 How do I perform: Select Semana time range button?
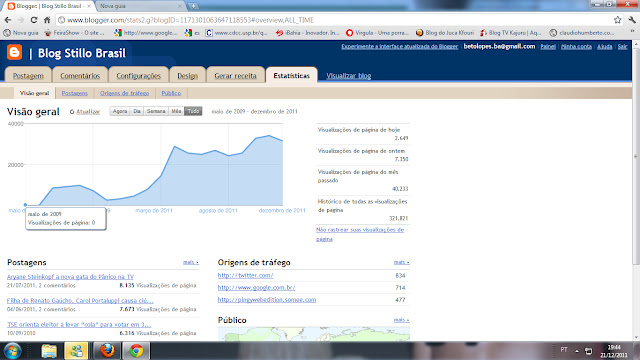pyautogui.click(x=156, y=111)
